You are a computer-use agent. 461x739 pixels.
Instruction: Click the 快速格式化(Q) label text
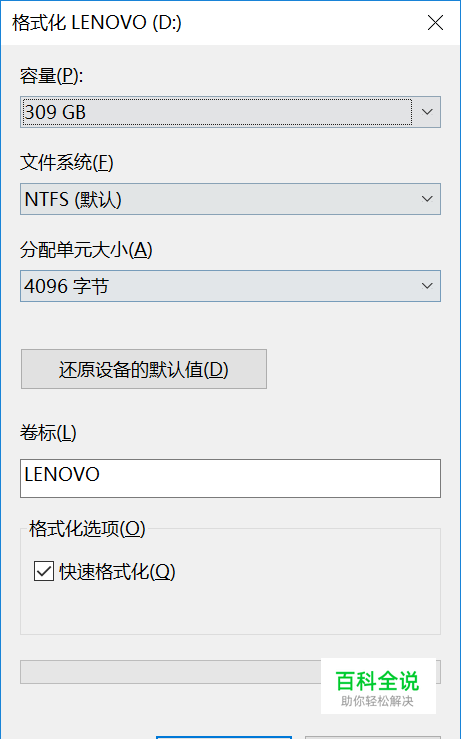coord(117,572)
